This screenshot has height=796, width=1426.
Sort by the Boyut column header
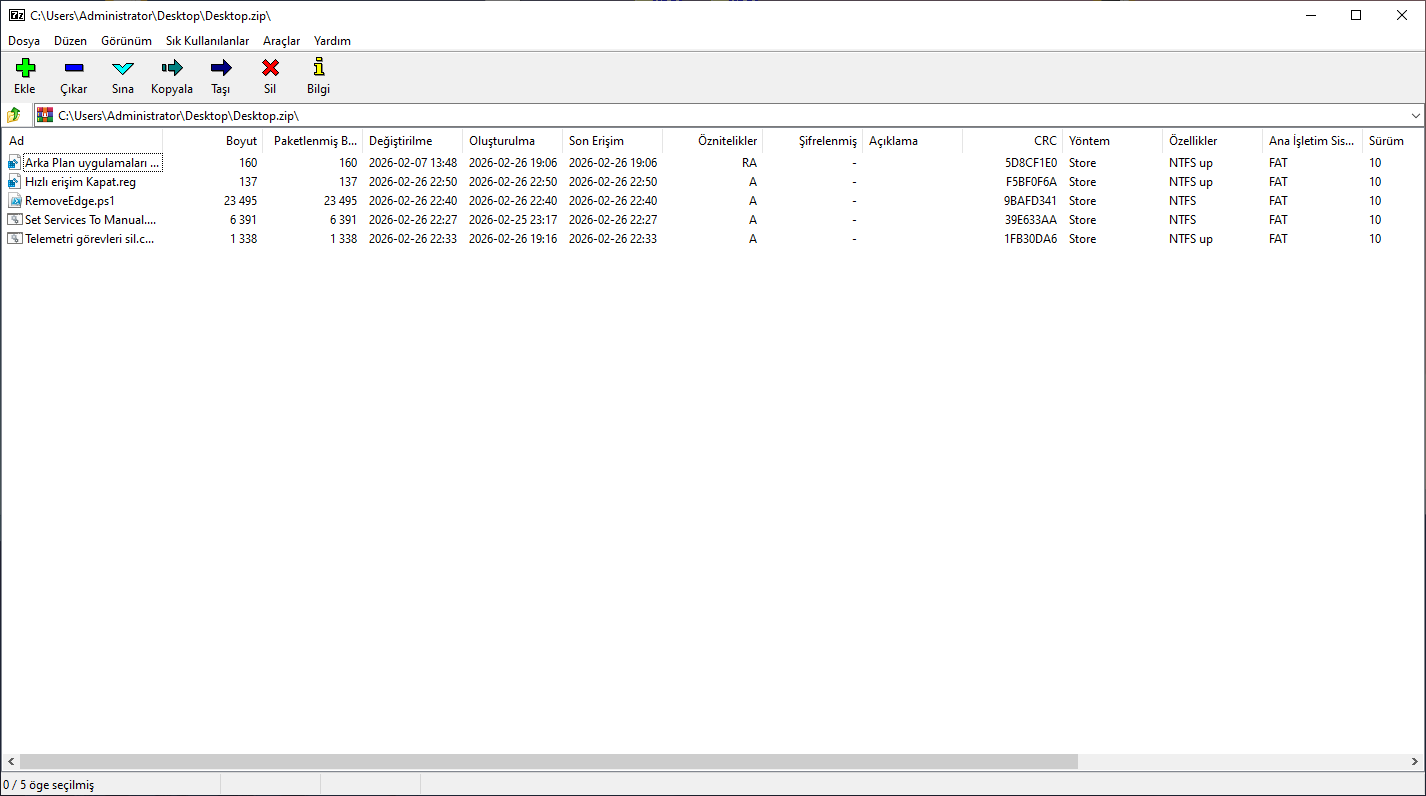pyautogui.click(x=212, y=141)
